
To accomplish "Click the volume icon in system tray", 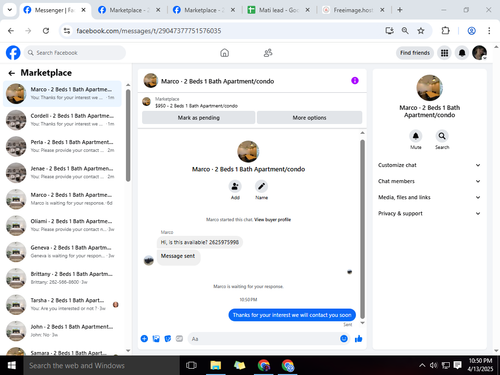I will (433, 365).
